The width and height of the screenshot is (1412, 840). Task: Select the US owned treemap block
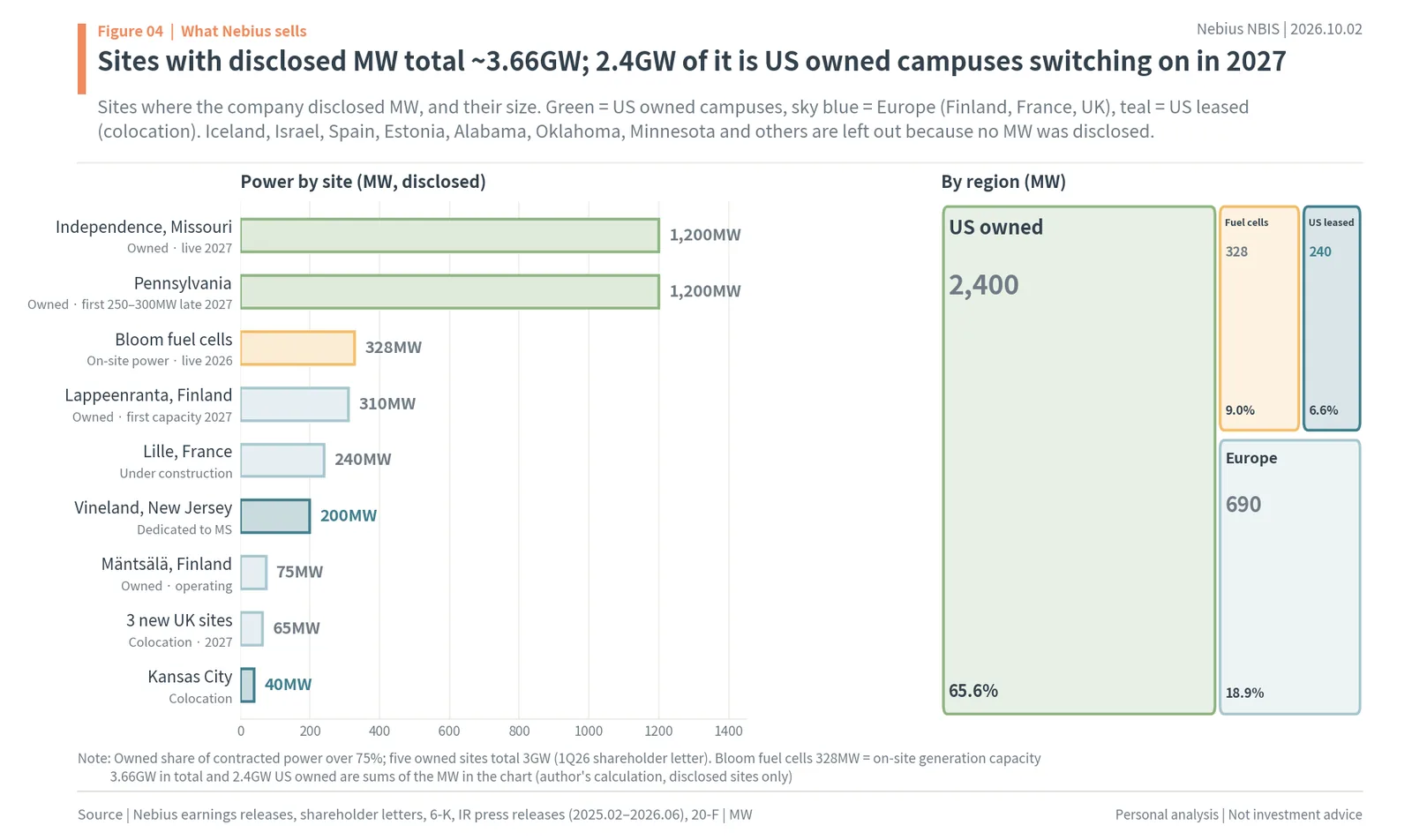coord(1079,460)
